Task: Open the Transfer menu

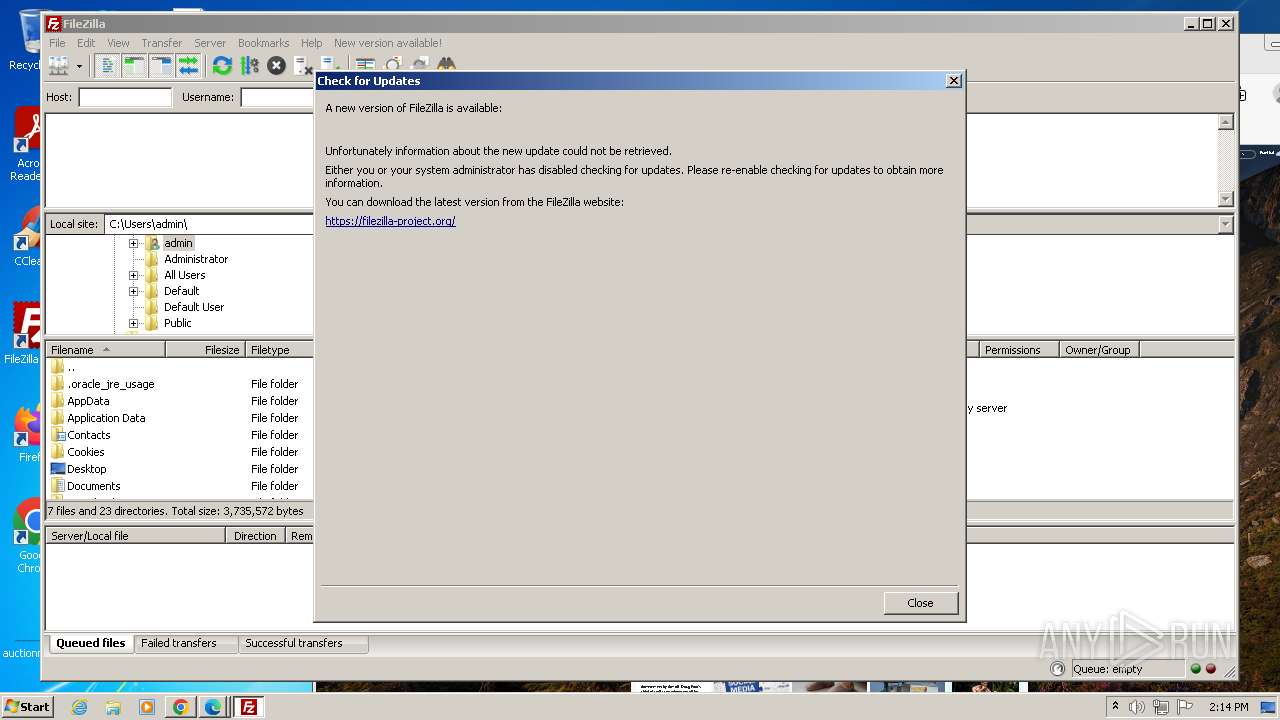Action: (x=161, y=43)
